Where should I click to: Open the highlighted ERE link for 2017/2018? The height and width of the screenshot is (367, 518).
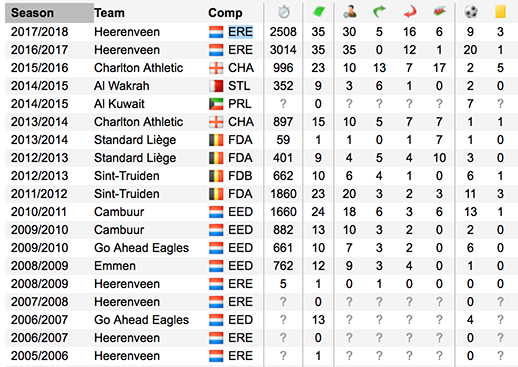(240, 32)
